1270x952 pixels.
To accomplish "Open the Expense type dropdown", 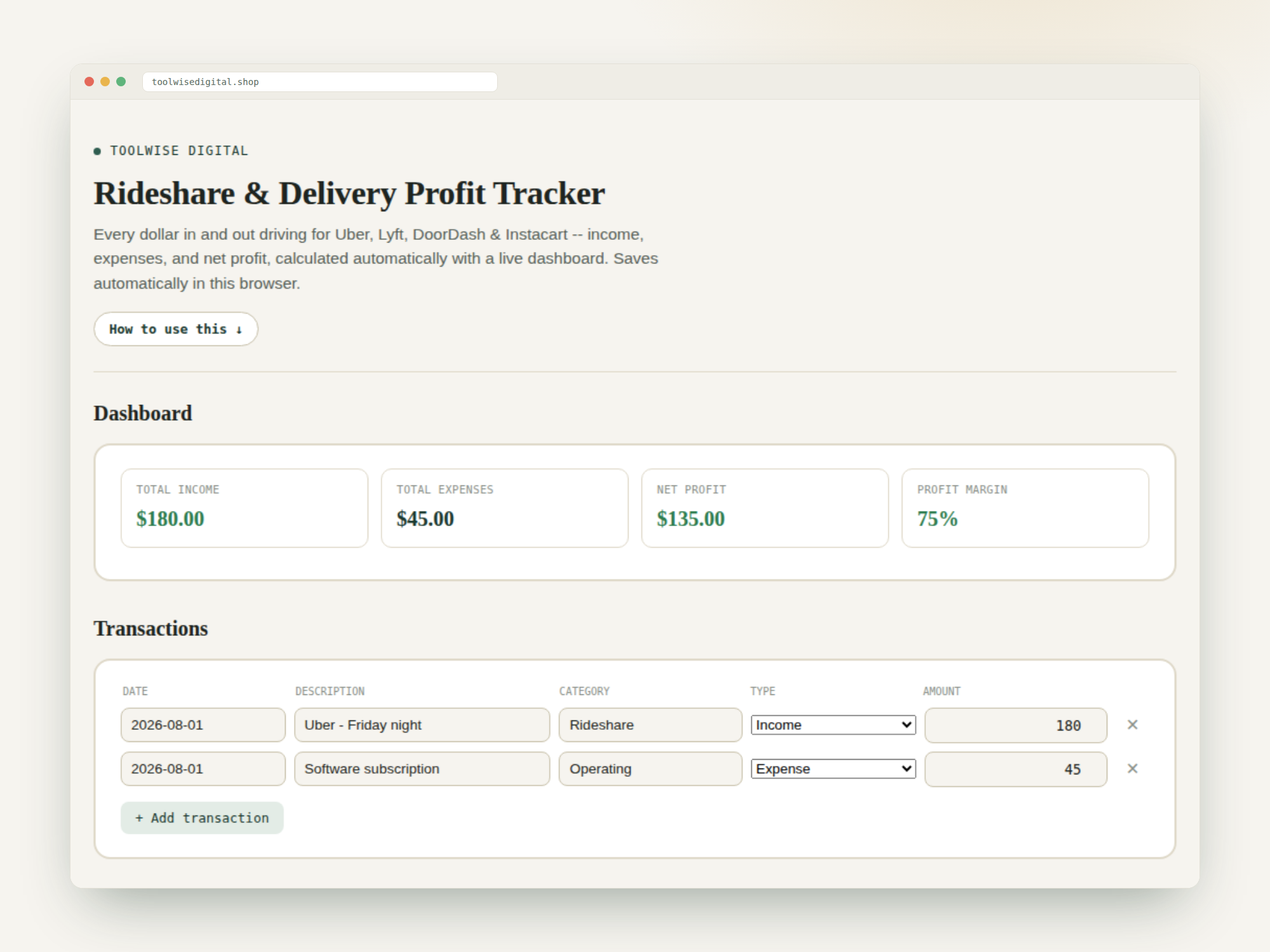I will coord(833,769).
